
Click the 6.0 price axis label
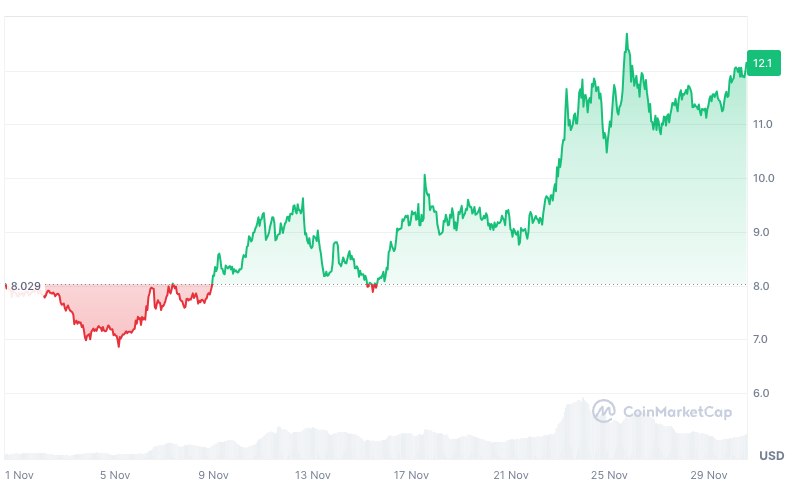(762, 394)
